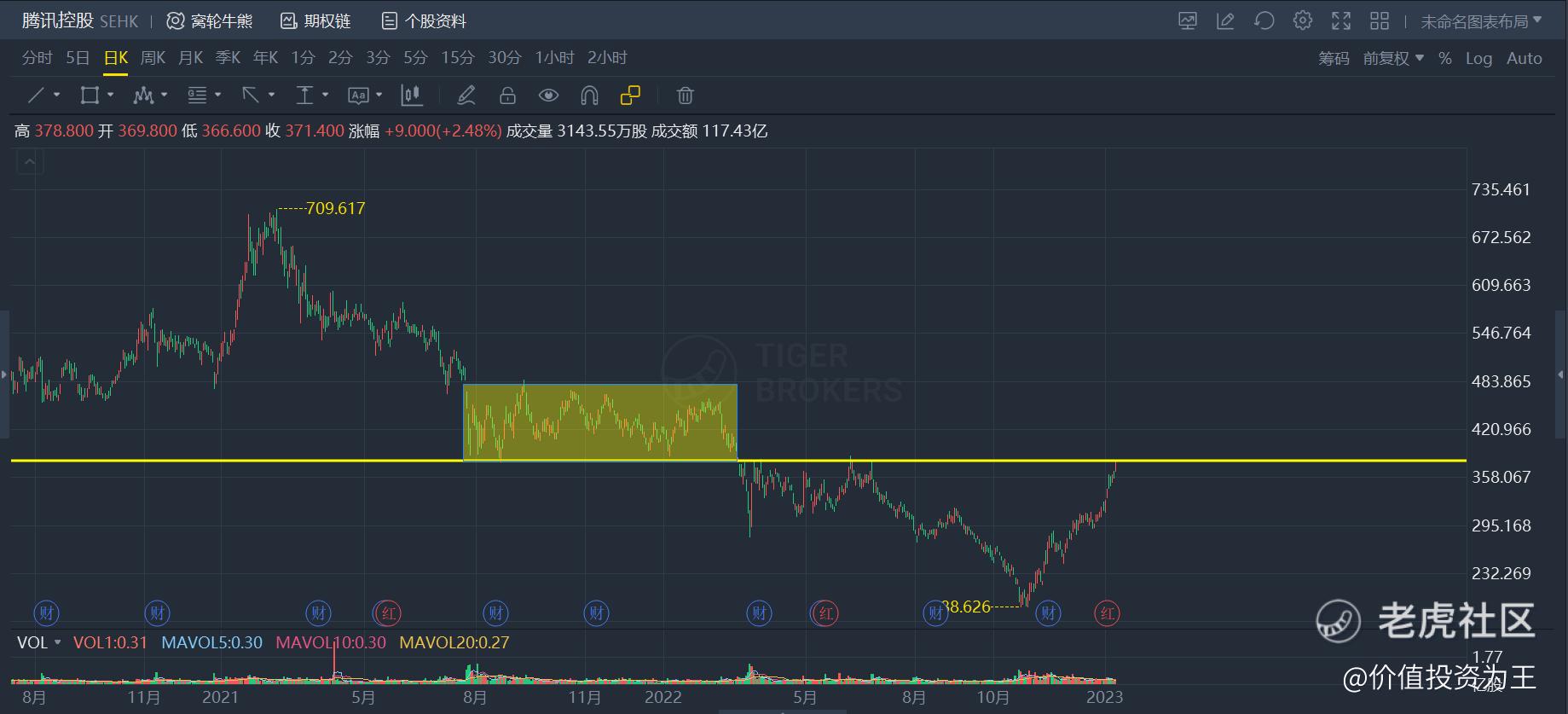Click the 709.617 high price label

(x=335, y=208)
